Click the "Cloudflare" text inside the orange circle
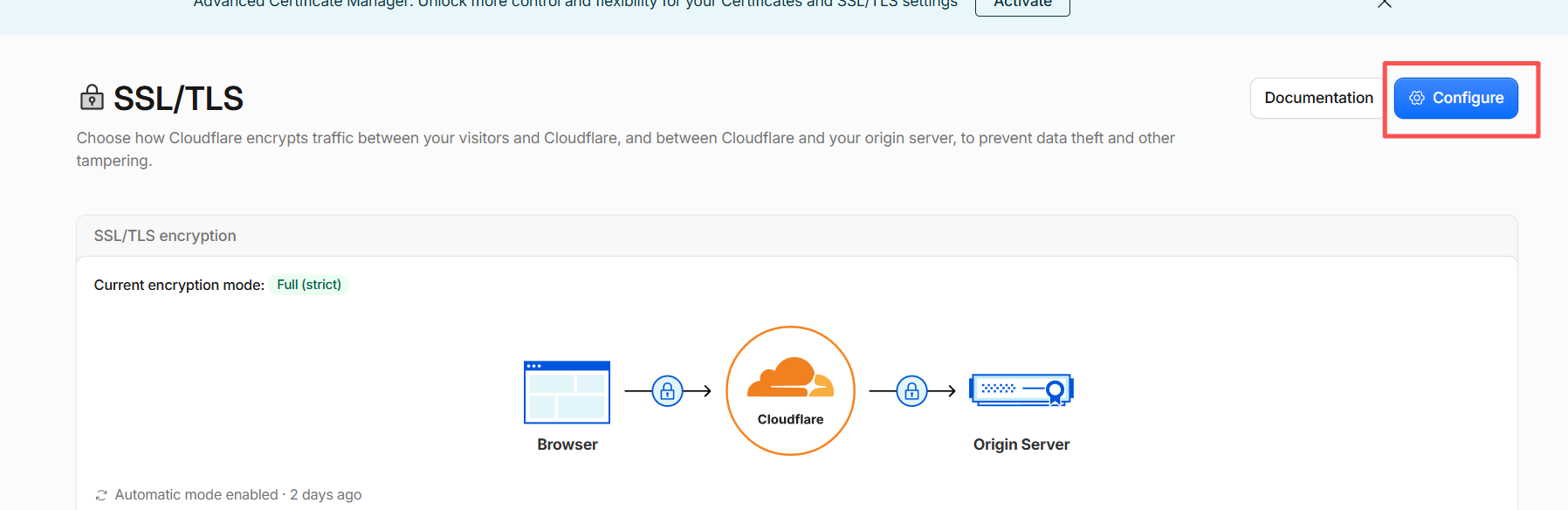1568x510 pixels. pyautogui.click(x=790, y=419)
